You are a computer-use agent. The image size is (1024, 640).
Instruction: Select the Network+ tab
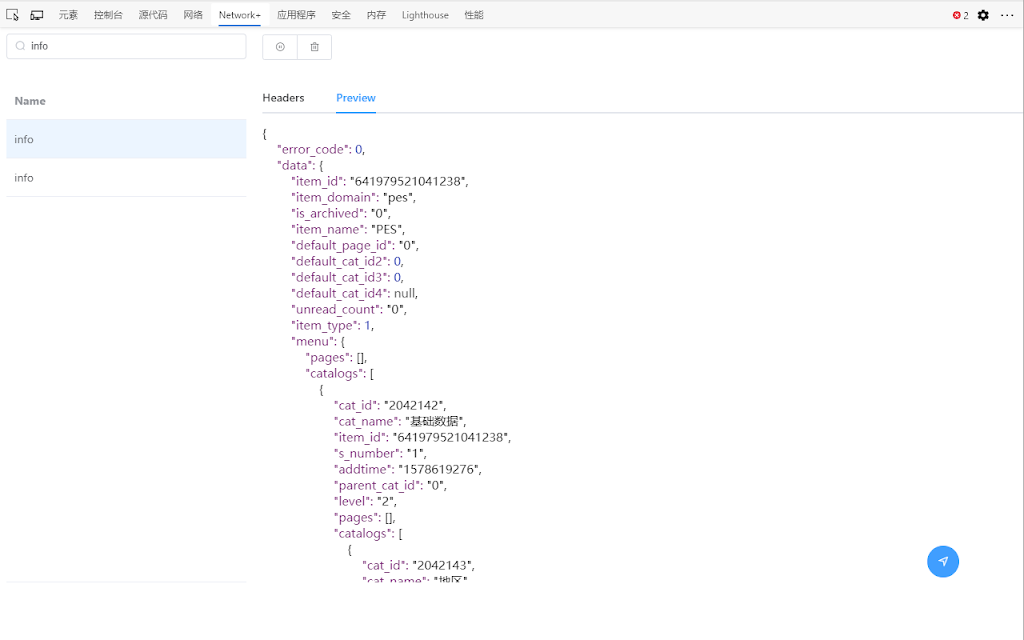coord(240,14)
